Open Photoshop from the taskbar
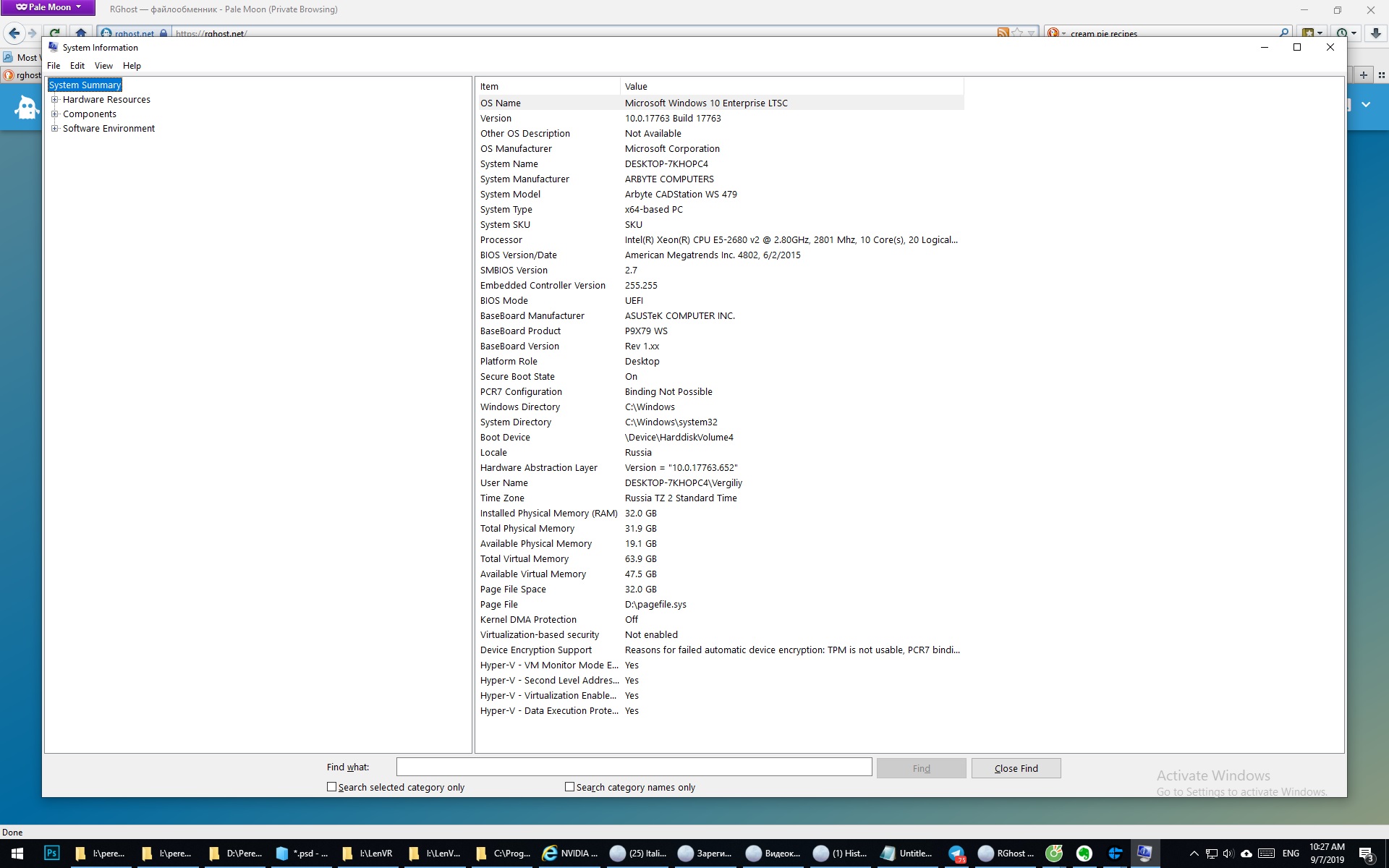The height and width of the screenshot is (868, 1389). tap(52, 854)
